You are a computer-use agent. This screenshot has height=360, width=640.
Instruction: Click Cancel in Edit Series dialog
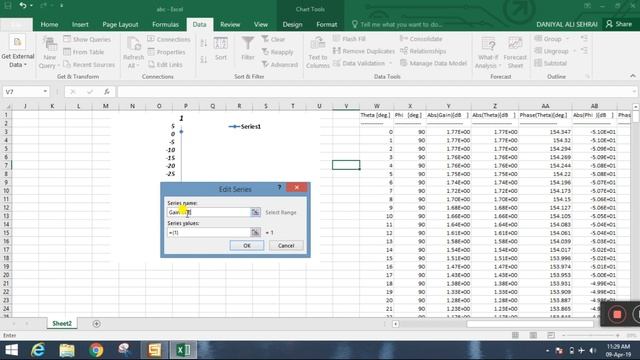click(286, 246)
